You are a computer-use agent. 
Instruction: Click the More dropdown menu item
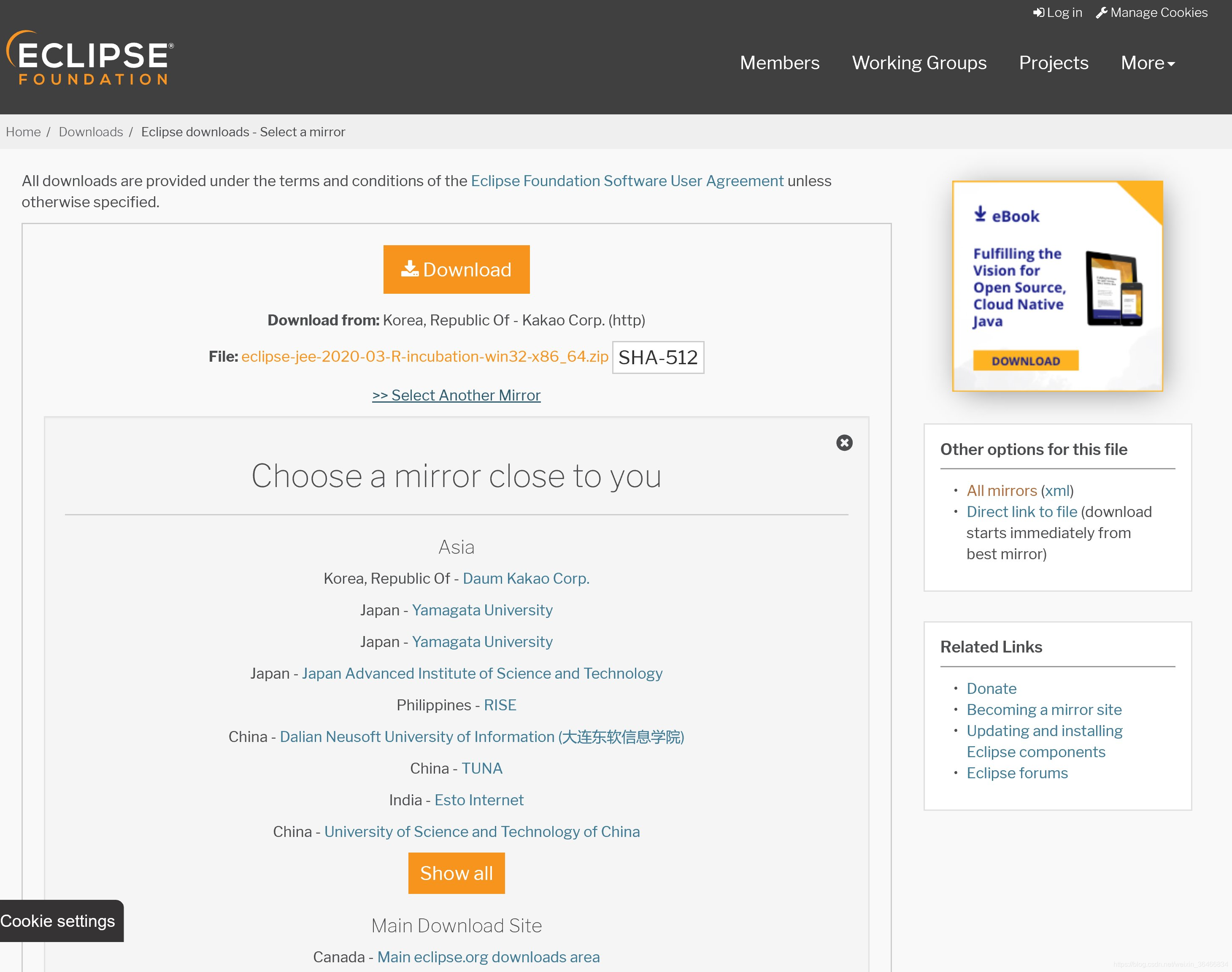pyautogui.click(x=1147, y=62)
